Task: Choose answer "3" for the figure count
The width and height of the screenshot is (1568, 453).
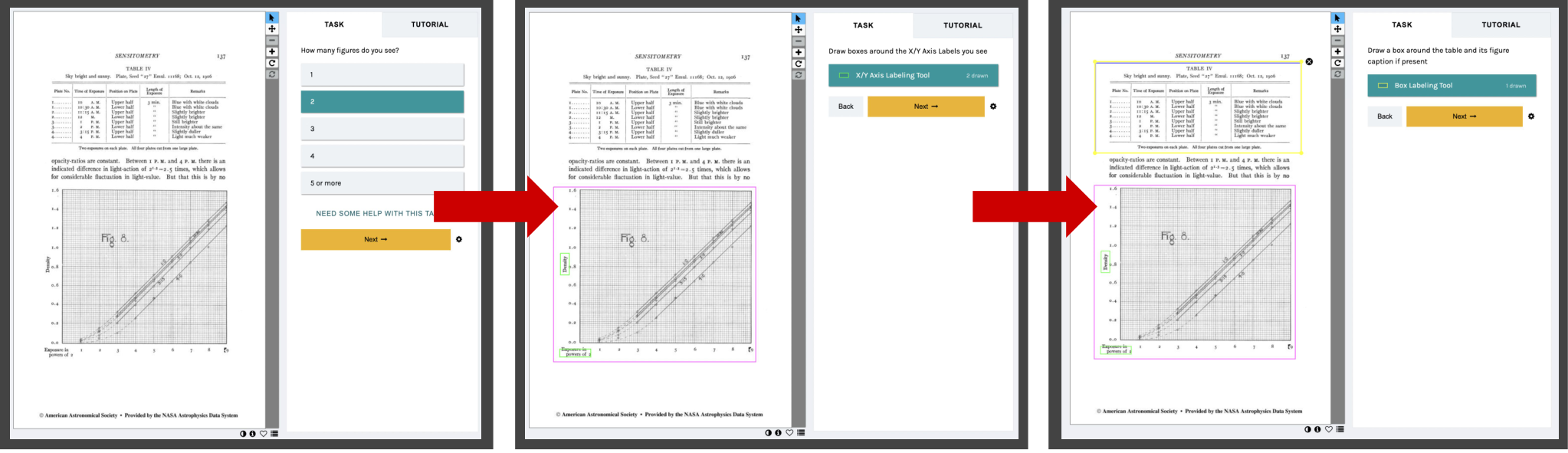Action: click(x=382, y=129)
